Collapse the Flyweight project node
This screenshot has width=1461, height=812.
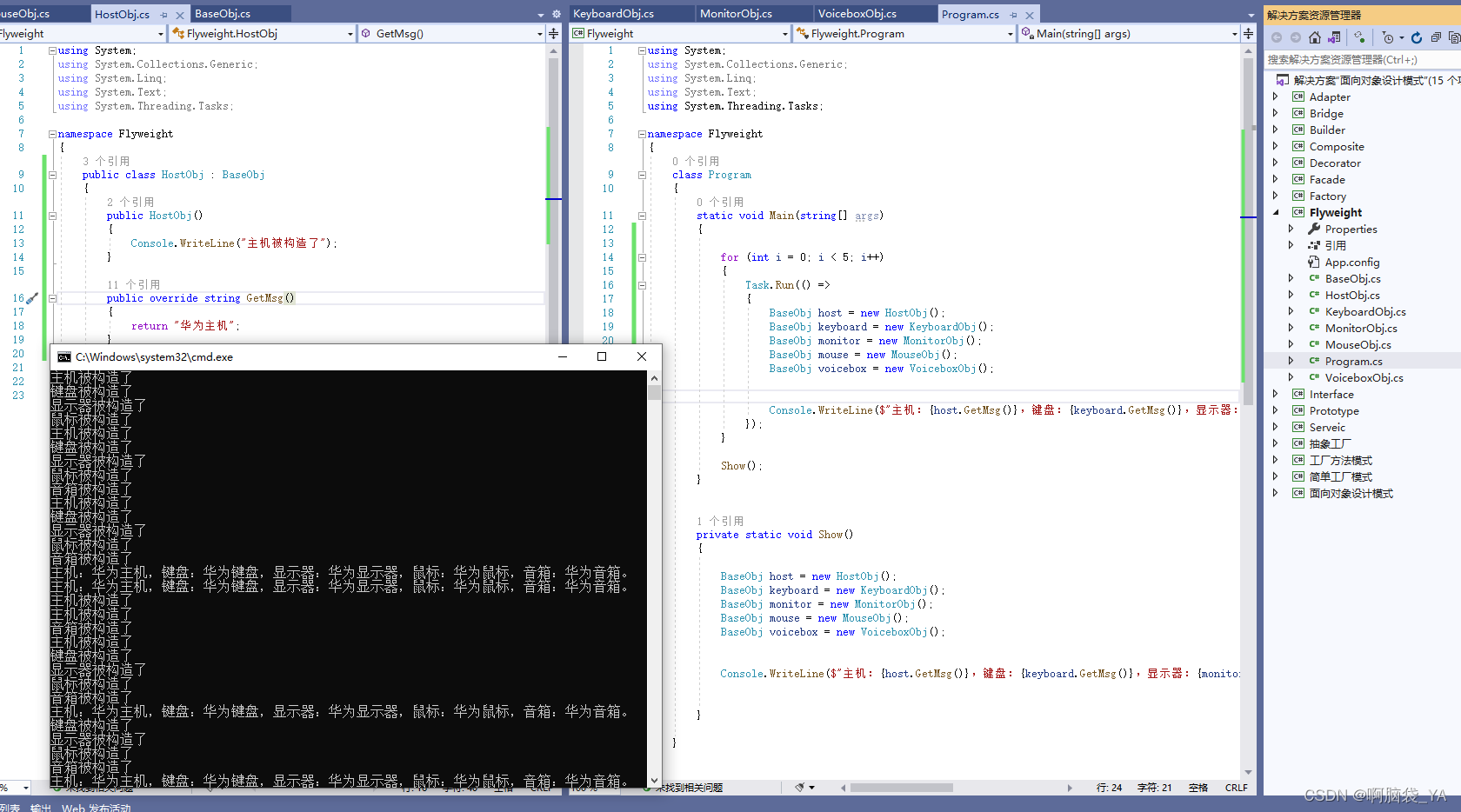coord(1276,212)
